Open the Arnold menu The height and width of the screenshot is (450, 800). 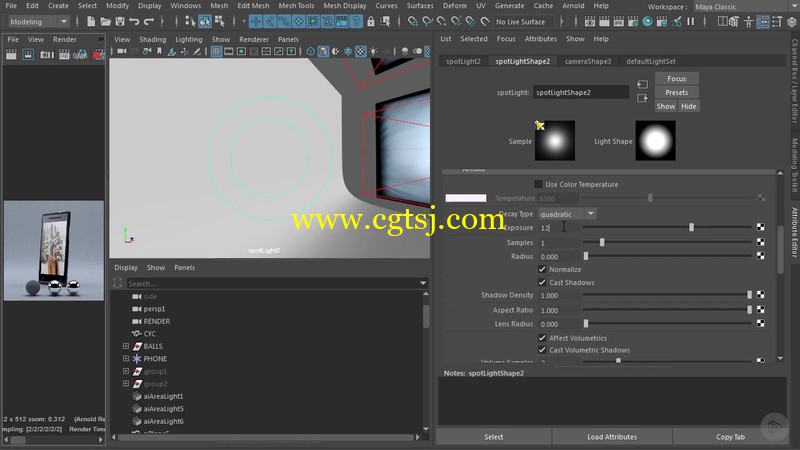point(573,6)
